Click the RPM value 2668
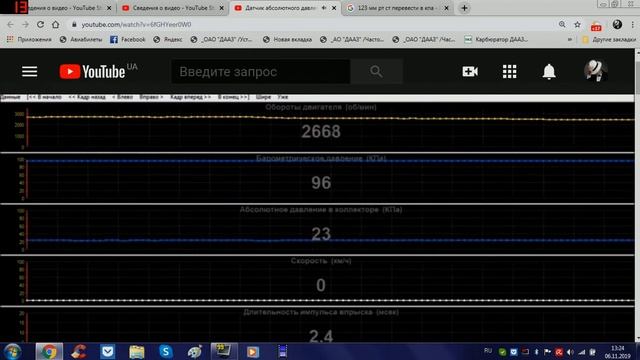This screenshot has width=640, height=360. (x=321, y=131)
